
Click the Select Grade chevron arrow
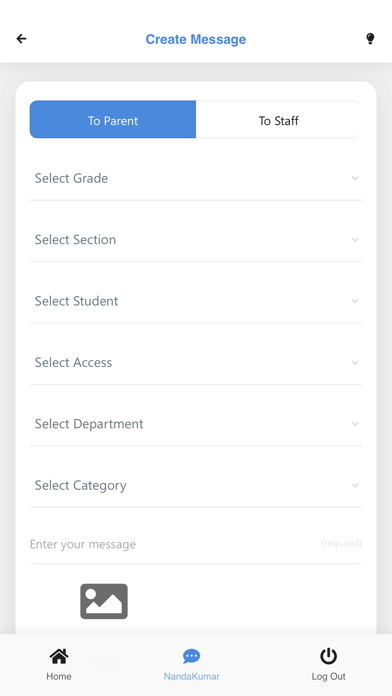tap(355, 178)
